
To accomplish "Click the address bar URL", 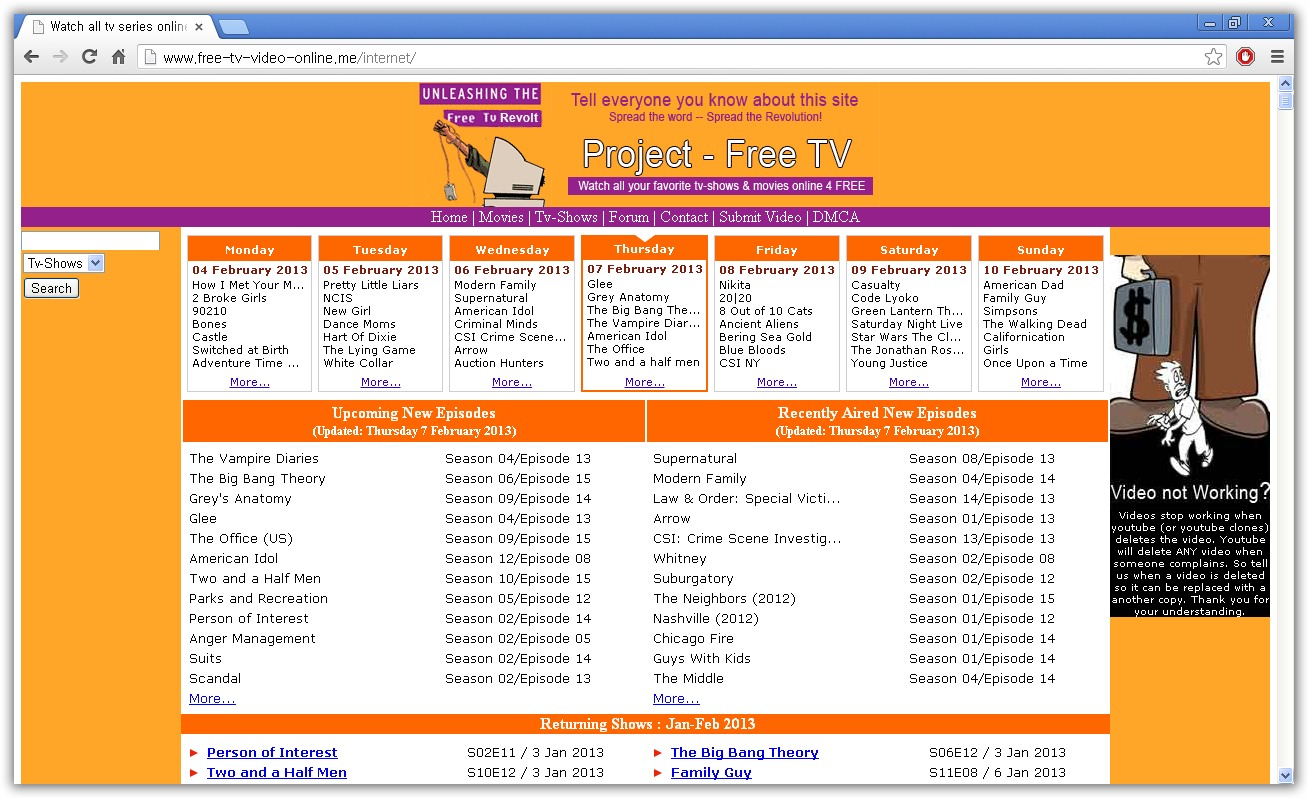I will [x=289, y=57].
